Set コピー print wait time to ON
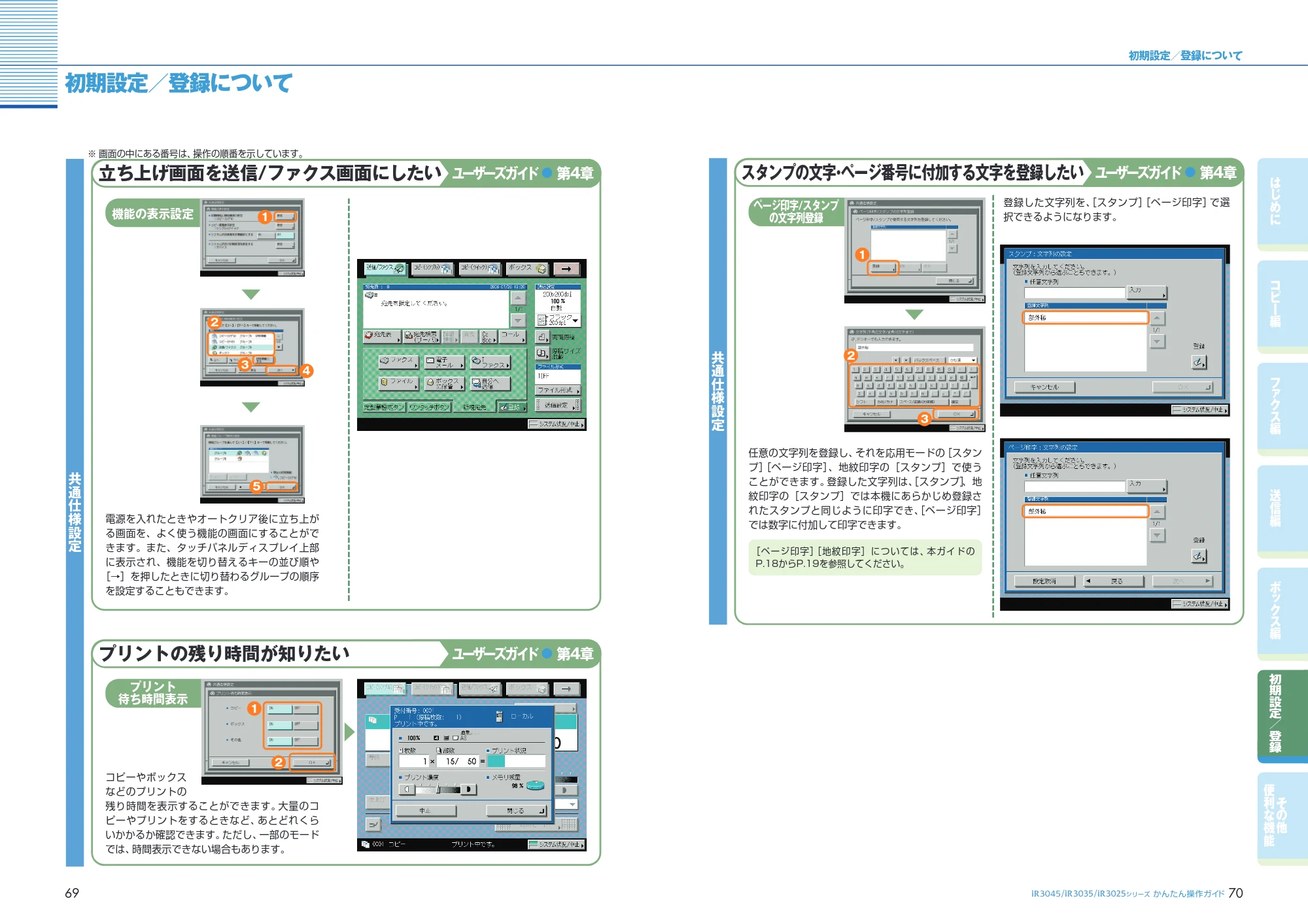Viewport: 1308px width, 924px height. 280,709
